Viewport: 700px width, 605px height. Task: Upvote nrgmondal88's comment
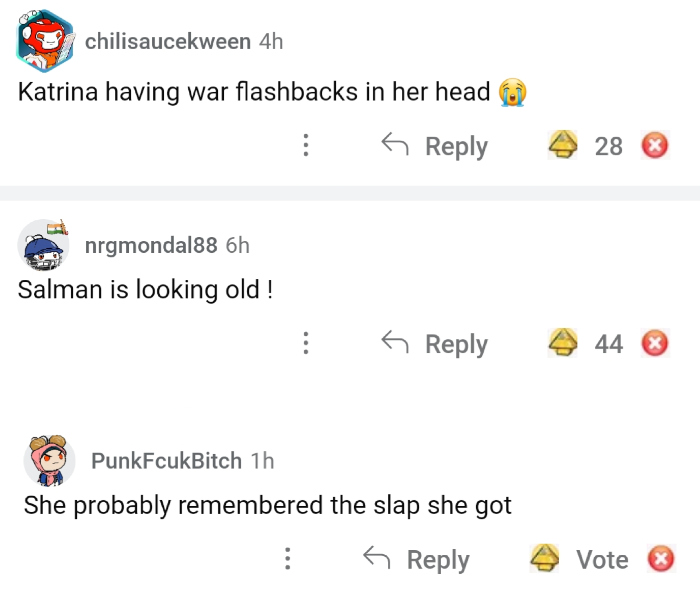[x=564, y=344]
